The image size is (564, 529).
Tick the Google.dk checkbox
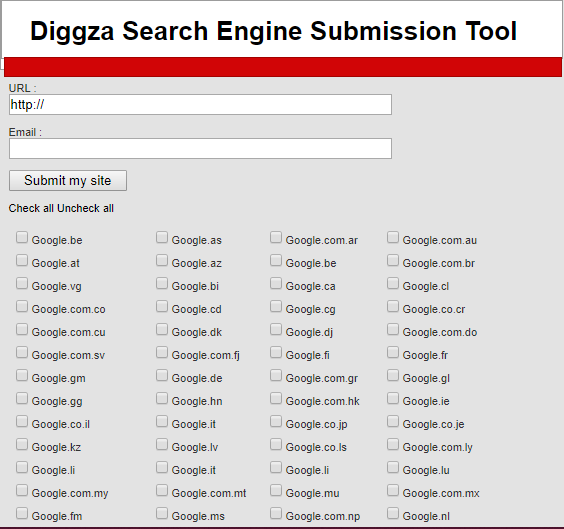(162, 329)
